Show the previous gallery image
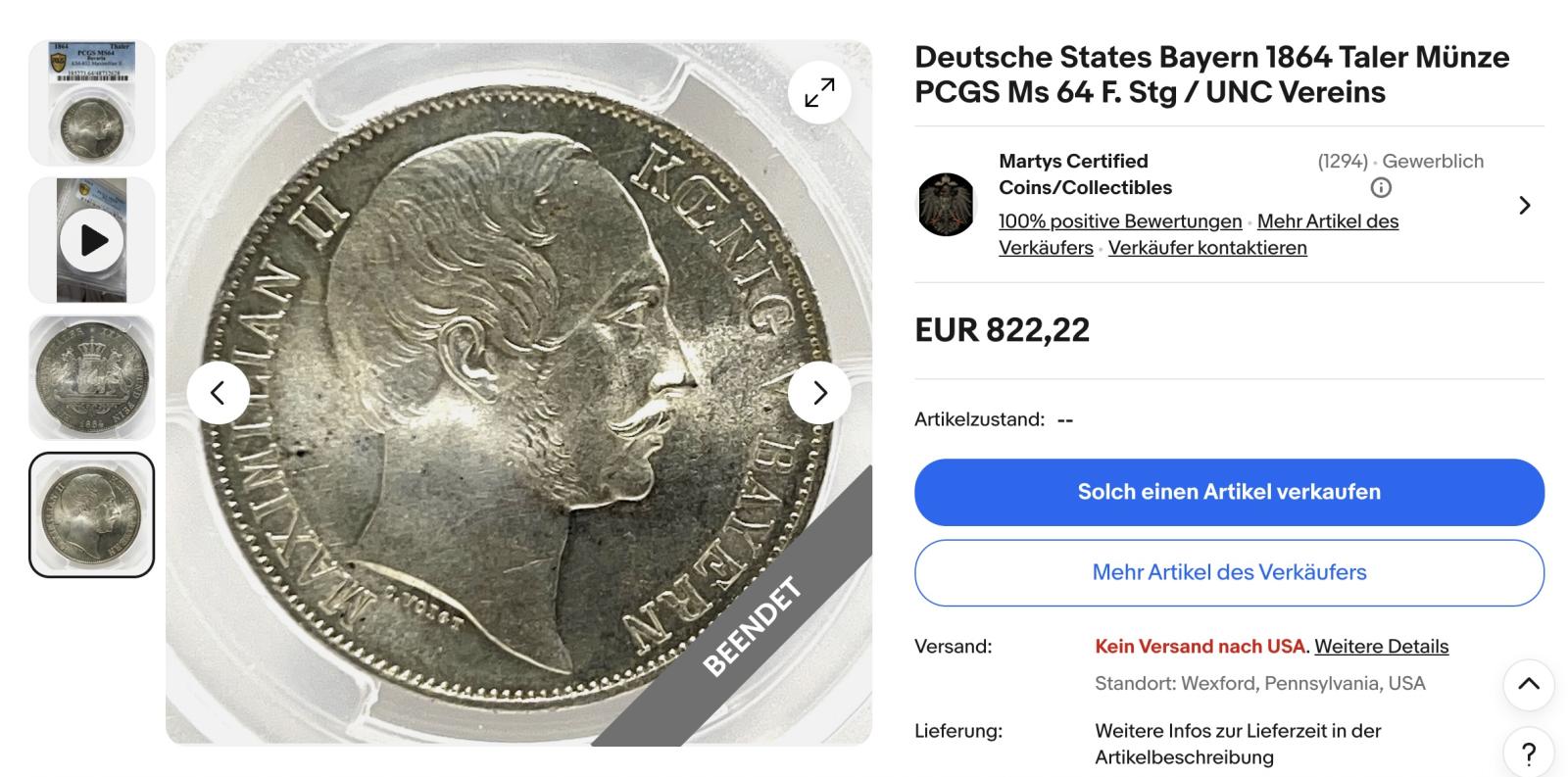Viewport: 1568px width, 777px height. (218, 393)
